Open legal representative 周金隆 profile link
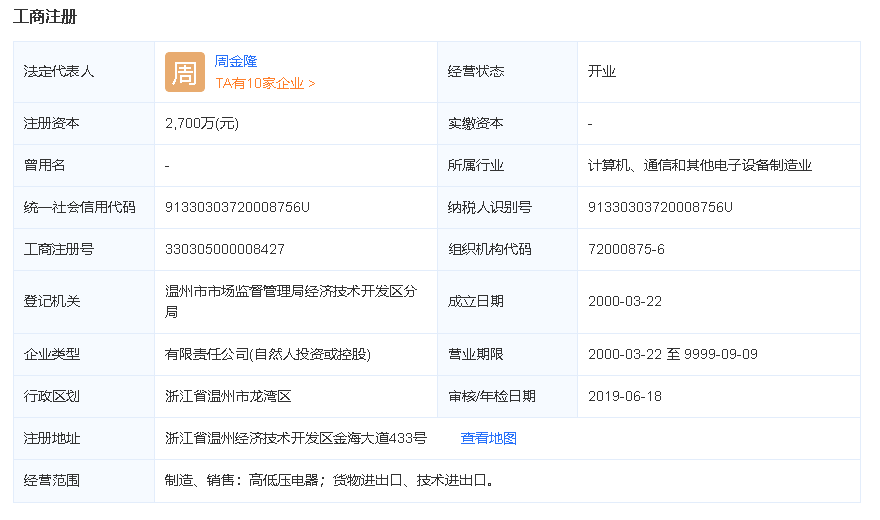This screenshot has height=520, width=880. [236, 61]
